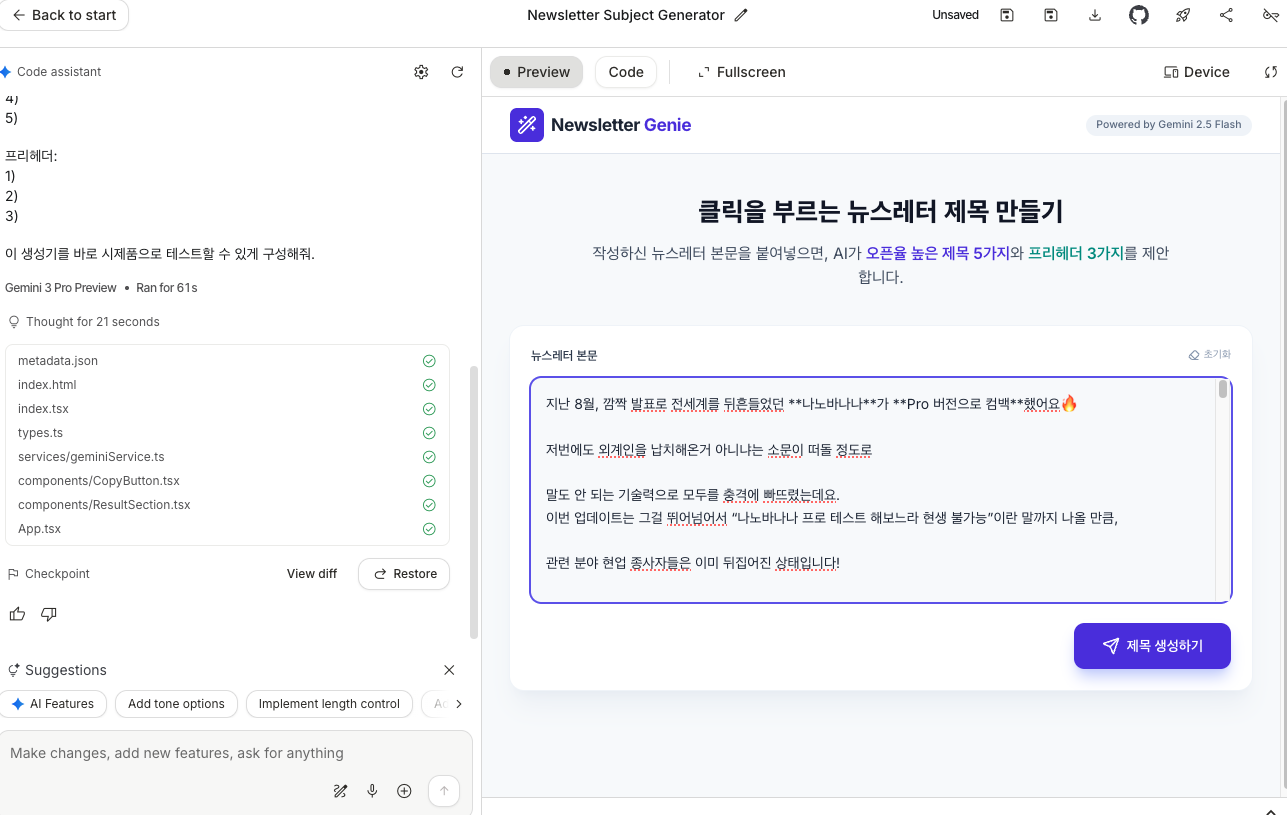Click the '제목 생성하기' generate button
The height and width of the screenshot is (815, 1287).
tap(1152, 646)
